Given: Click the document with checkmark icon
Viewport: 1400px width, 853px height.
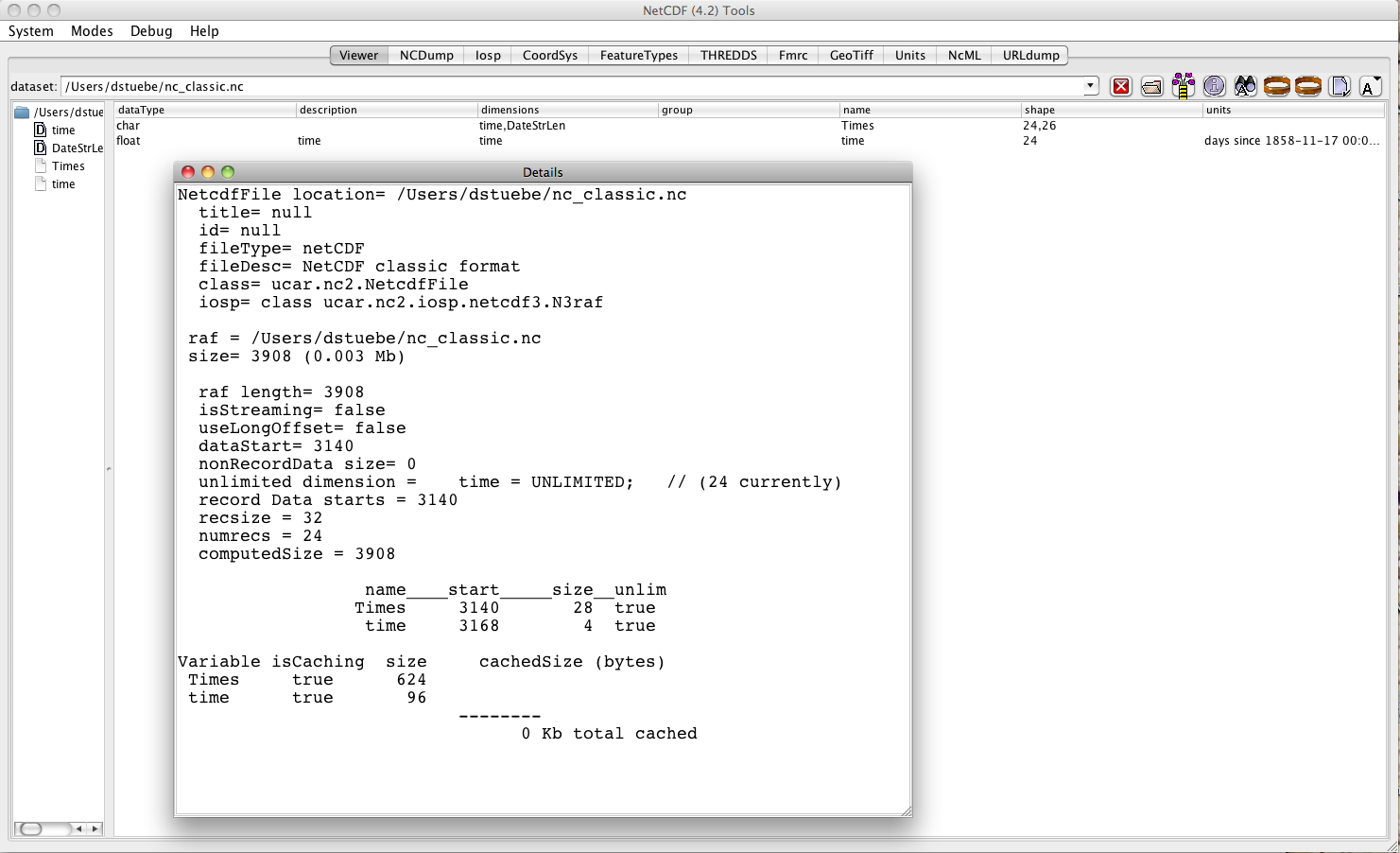Looking at the screenshot, I should pyautogui.click(x=1339, y=87).
